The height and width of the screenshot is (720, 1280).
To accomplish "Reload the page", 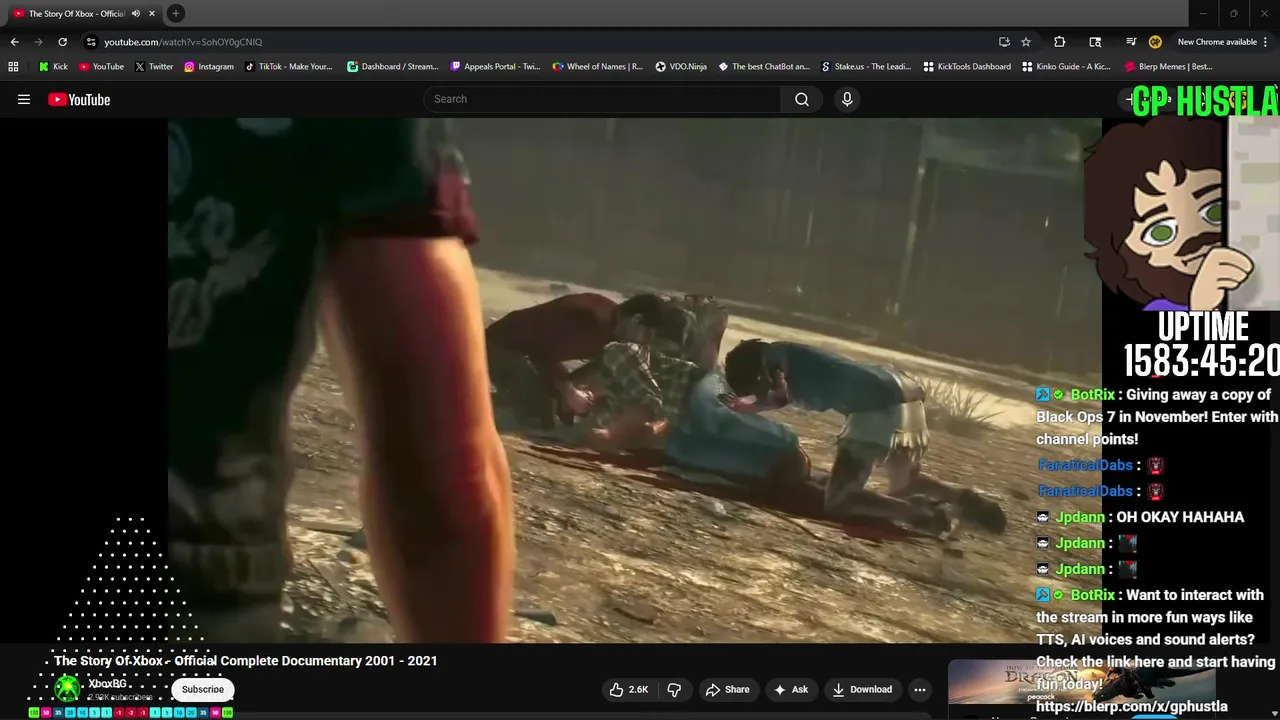I will pyautogui.click(x=62, y=42).
